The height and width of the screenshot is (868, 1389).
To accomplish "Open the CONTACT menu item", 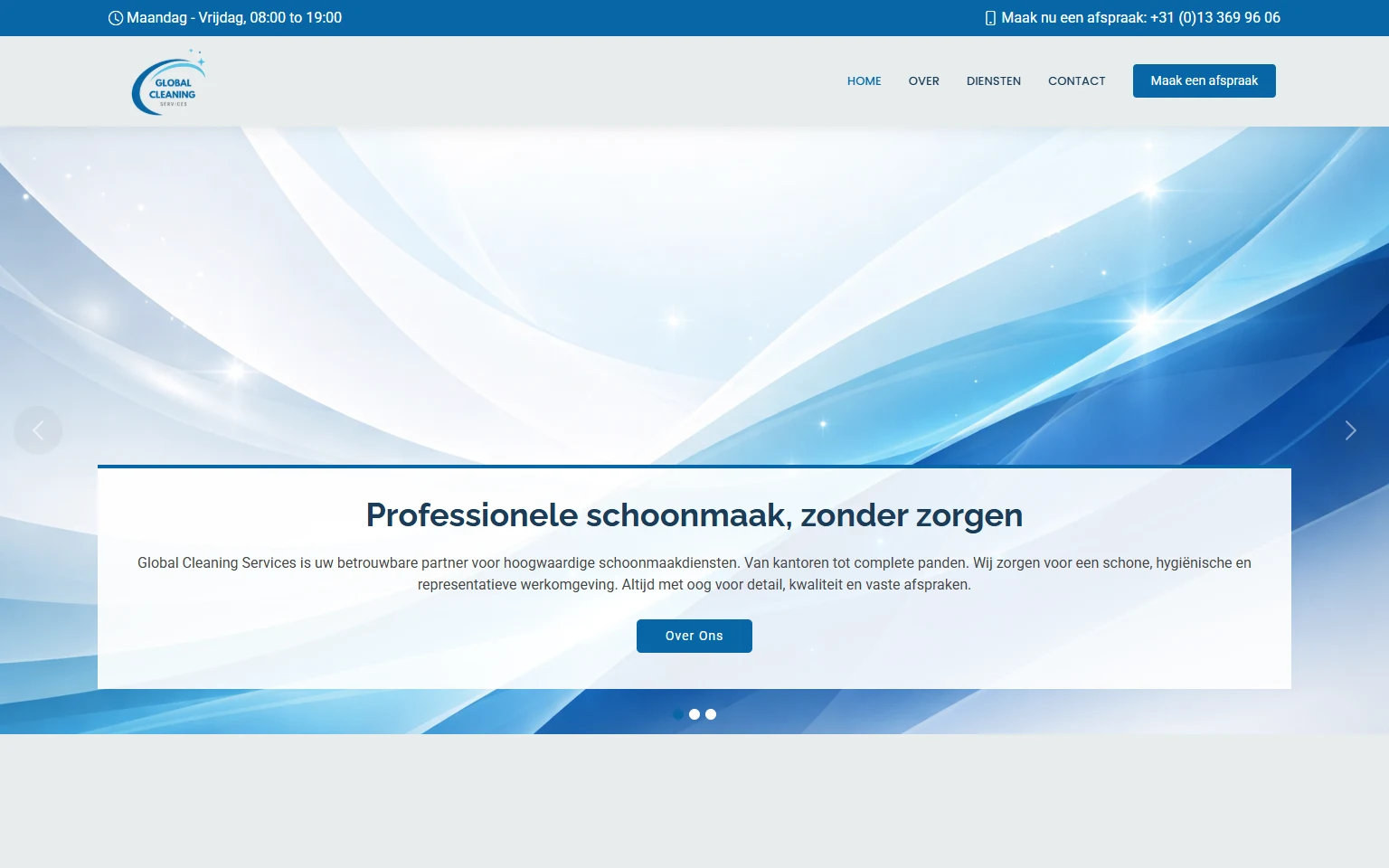I will [x=1077, y=80].
